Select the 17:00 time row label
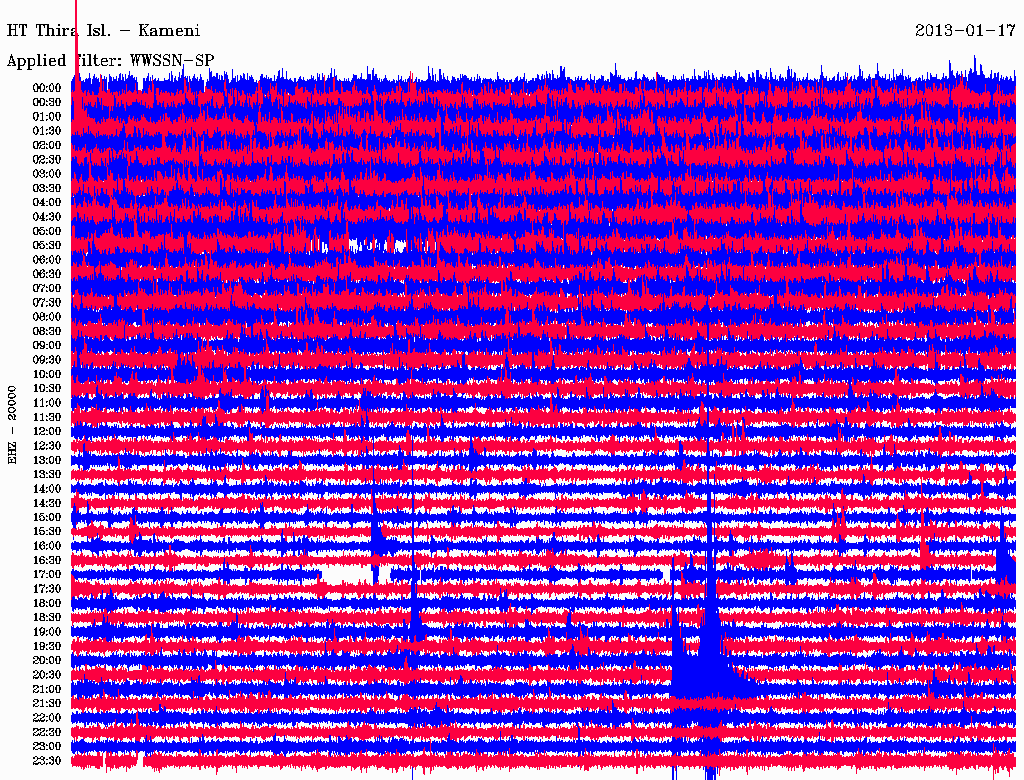The height and width of the screenshot is (780, 1024). [47, 574]
